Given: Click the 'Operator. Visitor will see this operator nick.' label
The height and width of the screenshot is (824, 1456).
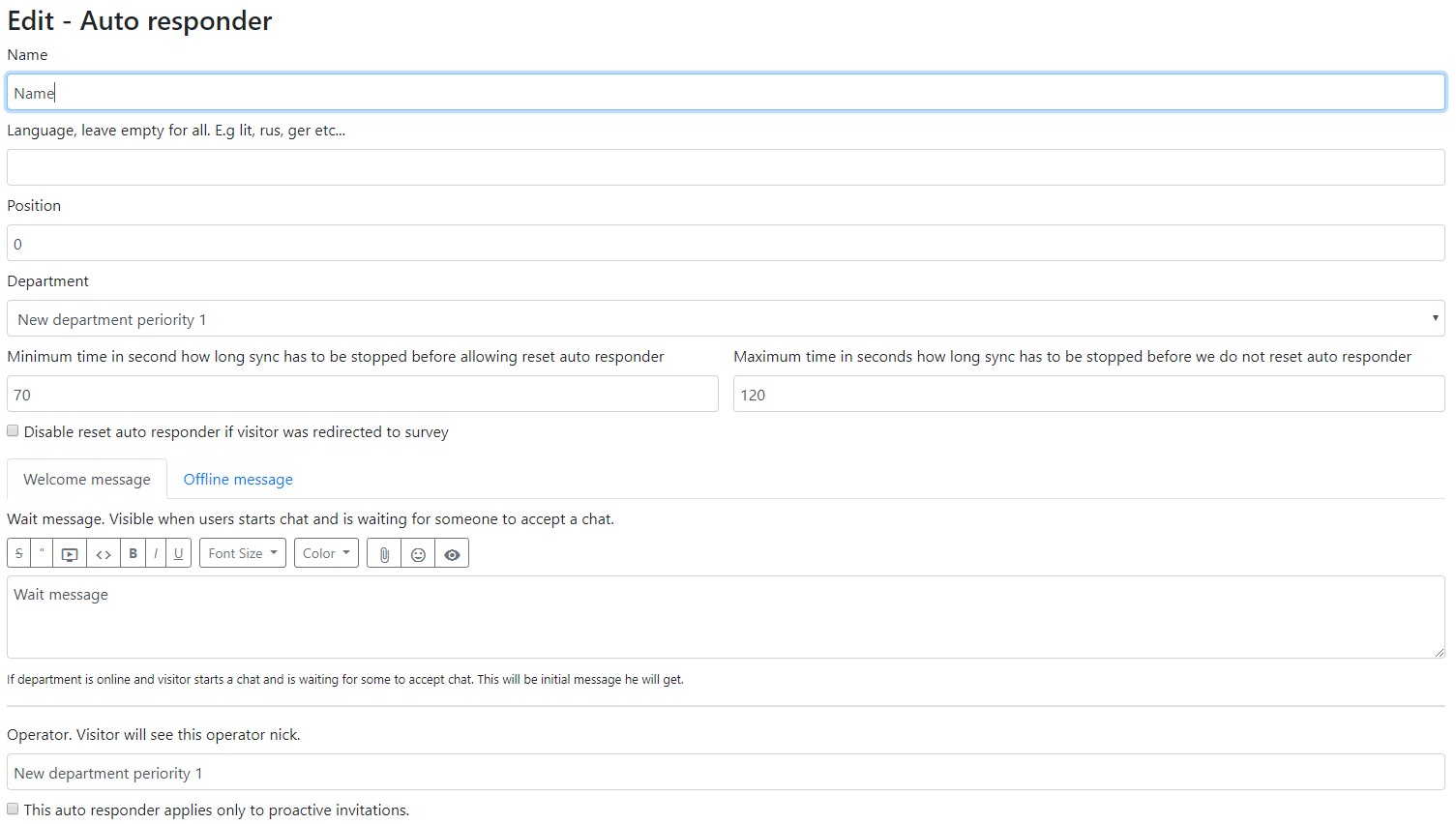Looking at the screenshot, I should (x=154, y=735).
